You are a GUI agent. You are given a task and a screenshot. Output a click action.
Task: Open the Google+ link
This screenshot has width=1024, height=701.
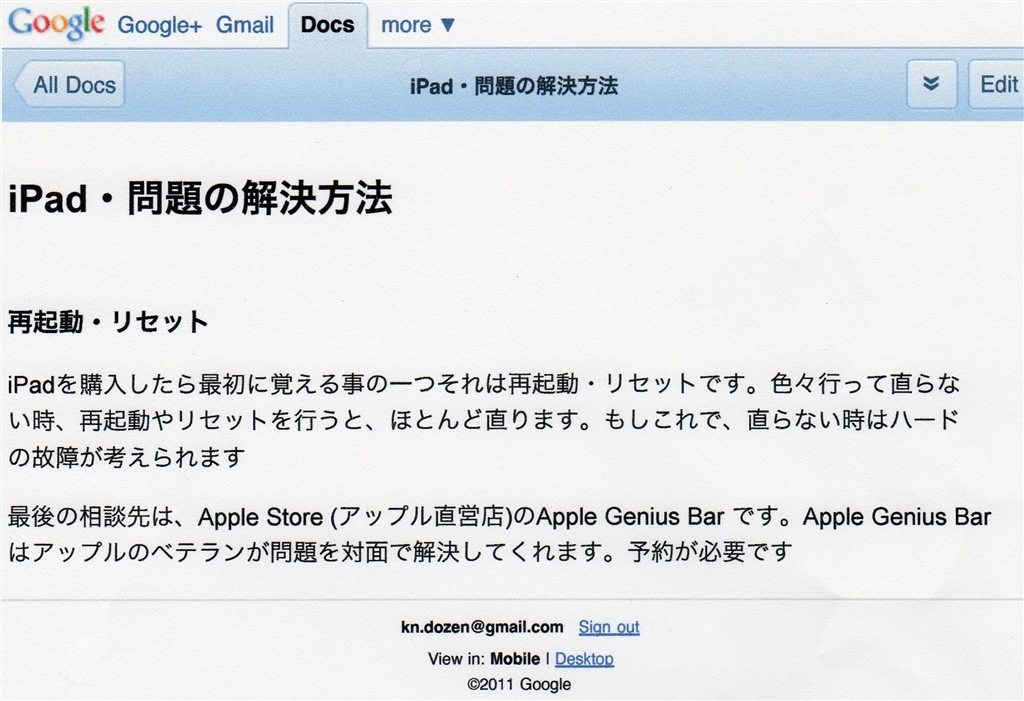coord(160,25)
